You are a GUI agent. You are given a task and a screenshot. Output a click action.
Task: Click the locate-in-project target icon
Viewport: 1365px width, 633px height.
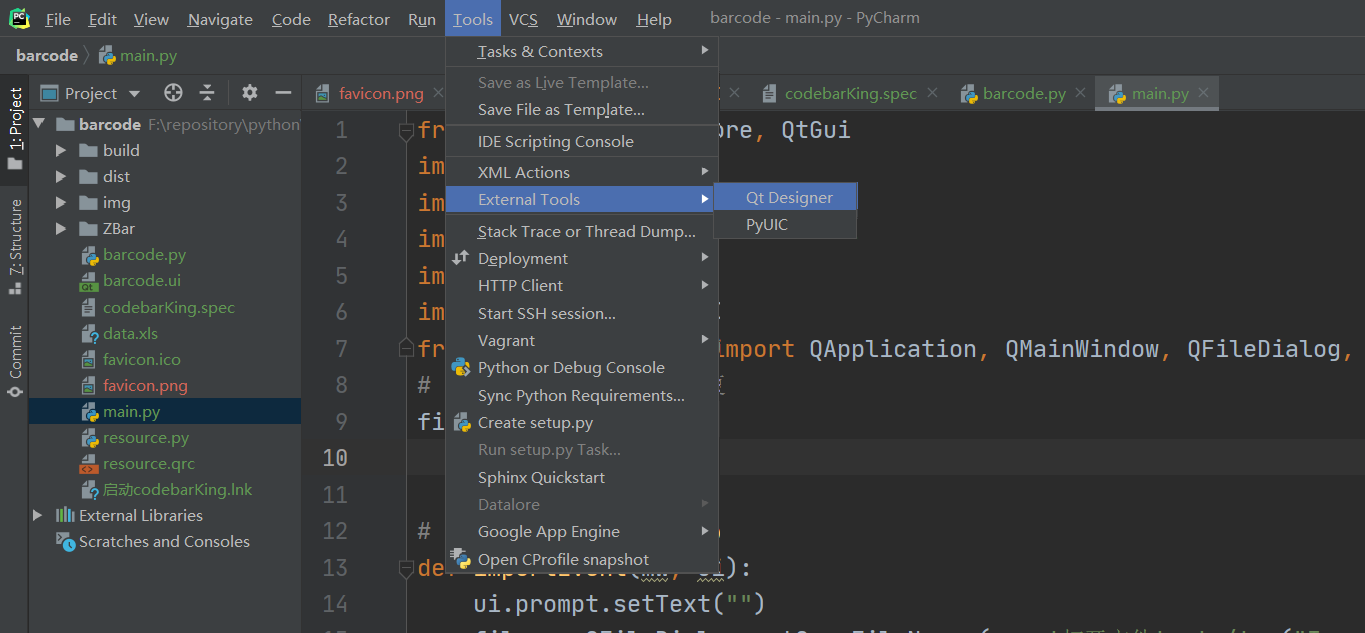tap(173, 93)
